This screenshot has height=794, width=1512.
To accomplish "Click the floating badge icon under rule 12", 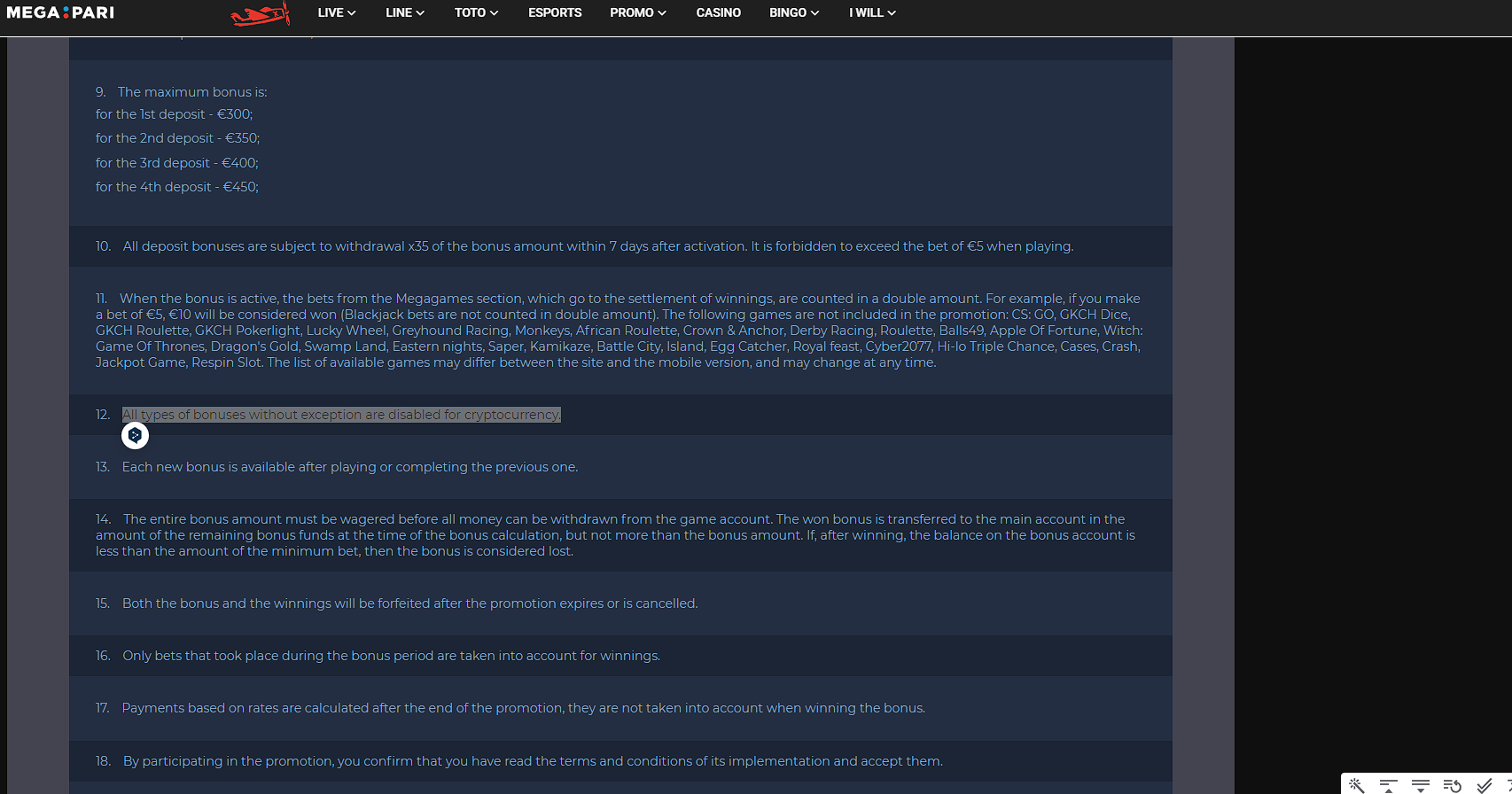I will [135, 435].
